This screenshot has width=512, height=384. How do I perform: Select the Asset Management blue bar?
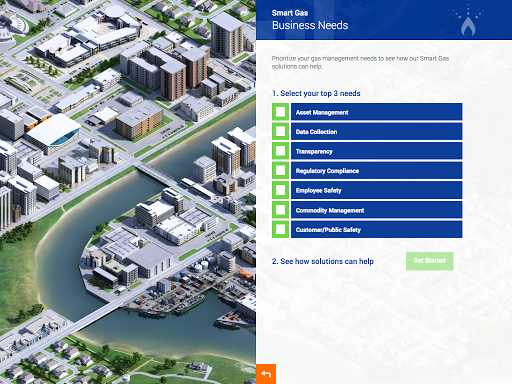tap(377, 112)
